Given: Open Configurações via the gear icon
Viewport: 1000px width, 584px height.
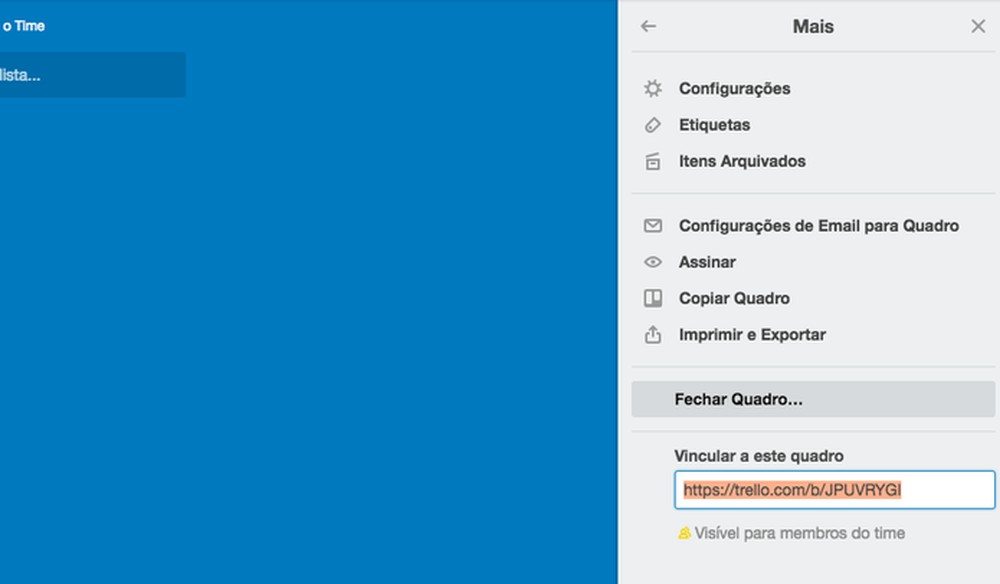Looking at the screenshot, I should click(652, 88).
